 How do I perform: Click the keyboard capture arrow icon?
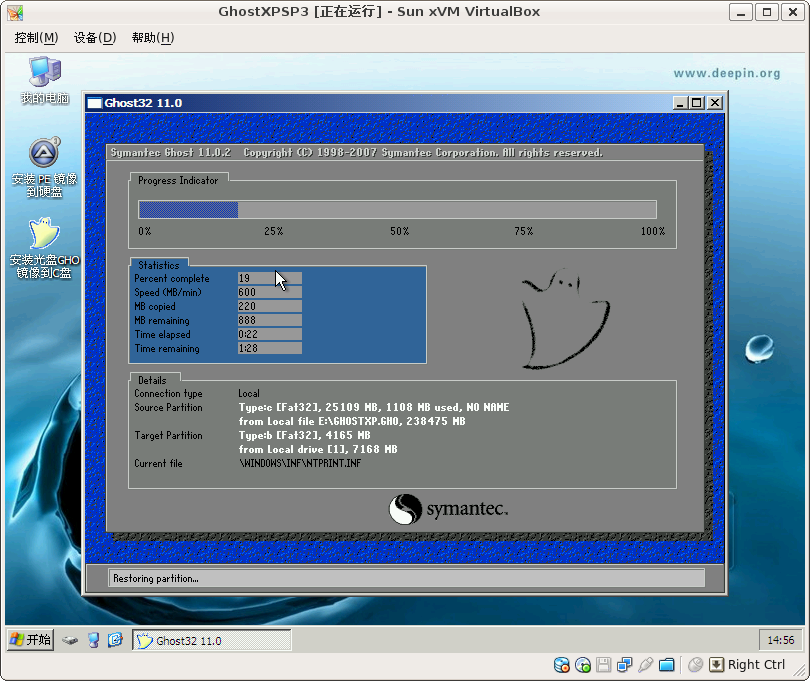(716, 665)
